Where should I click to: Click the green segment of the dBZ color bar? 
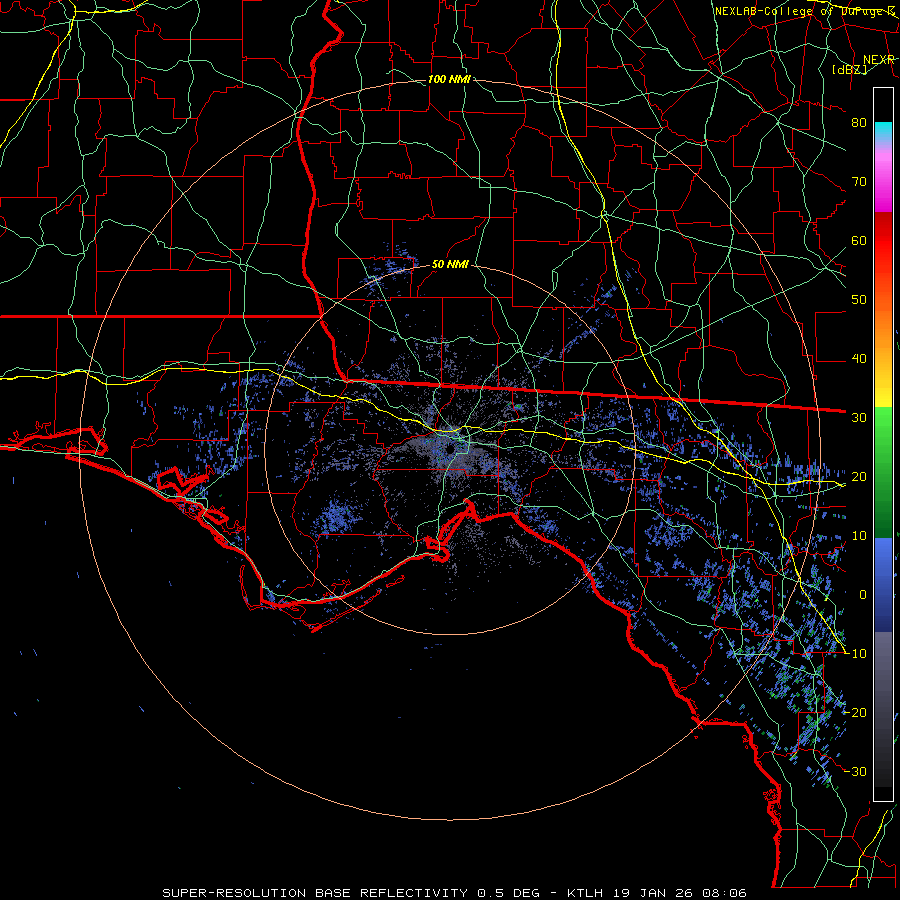[883, 472]
